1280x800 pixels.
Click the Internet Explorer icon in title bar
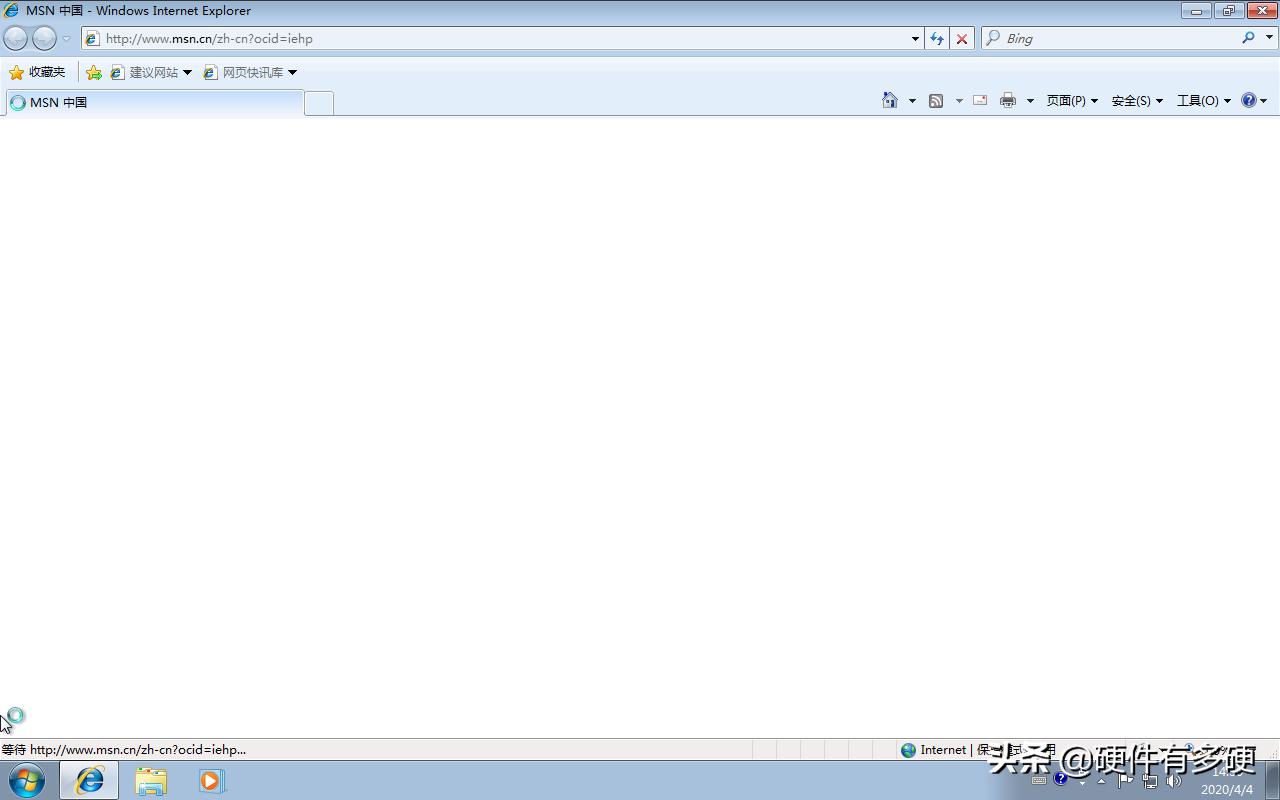11,11
